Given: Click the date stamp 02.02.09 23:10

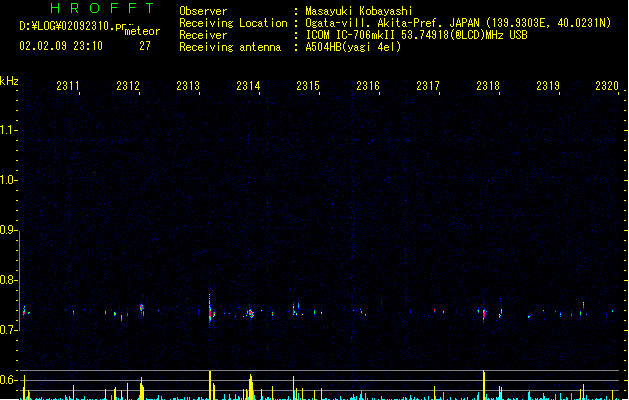Looking at the screenshot, I should click(x=61, y=46).
